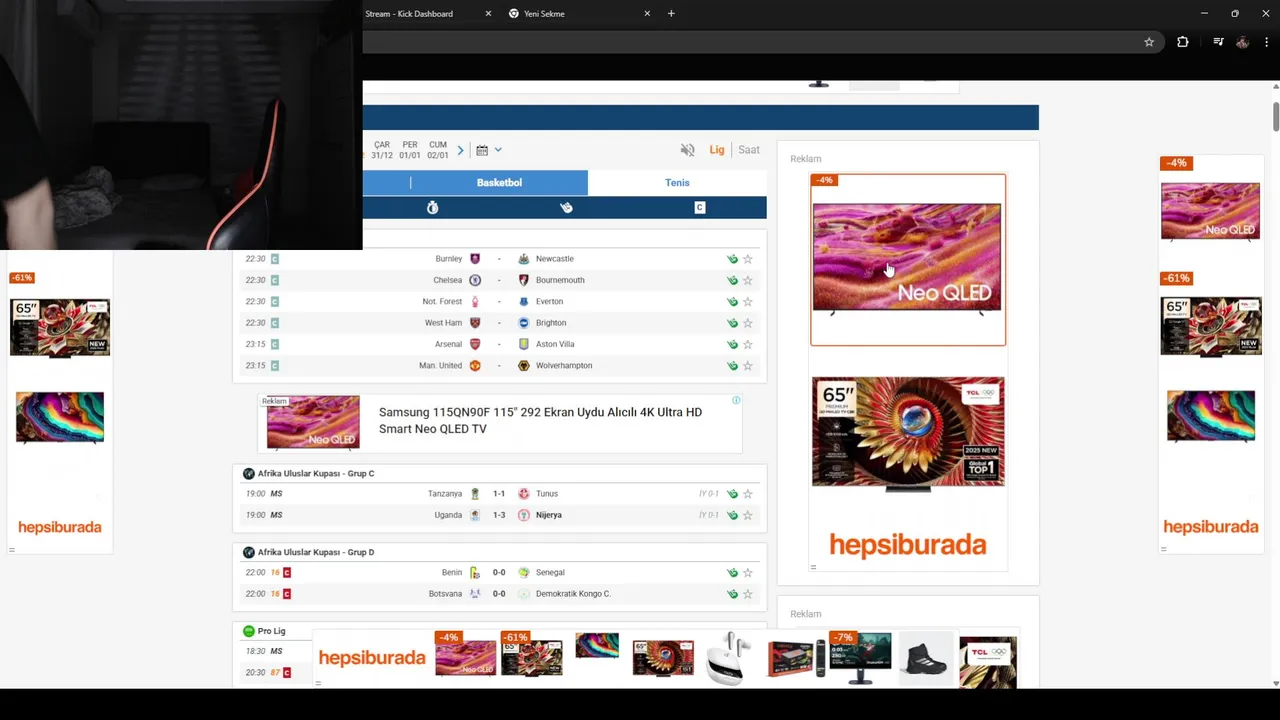1280x720 pixels.
Task: Favorite the Benin - Senegal match star
Action: [747, 573]
